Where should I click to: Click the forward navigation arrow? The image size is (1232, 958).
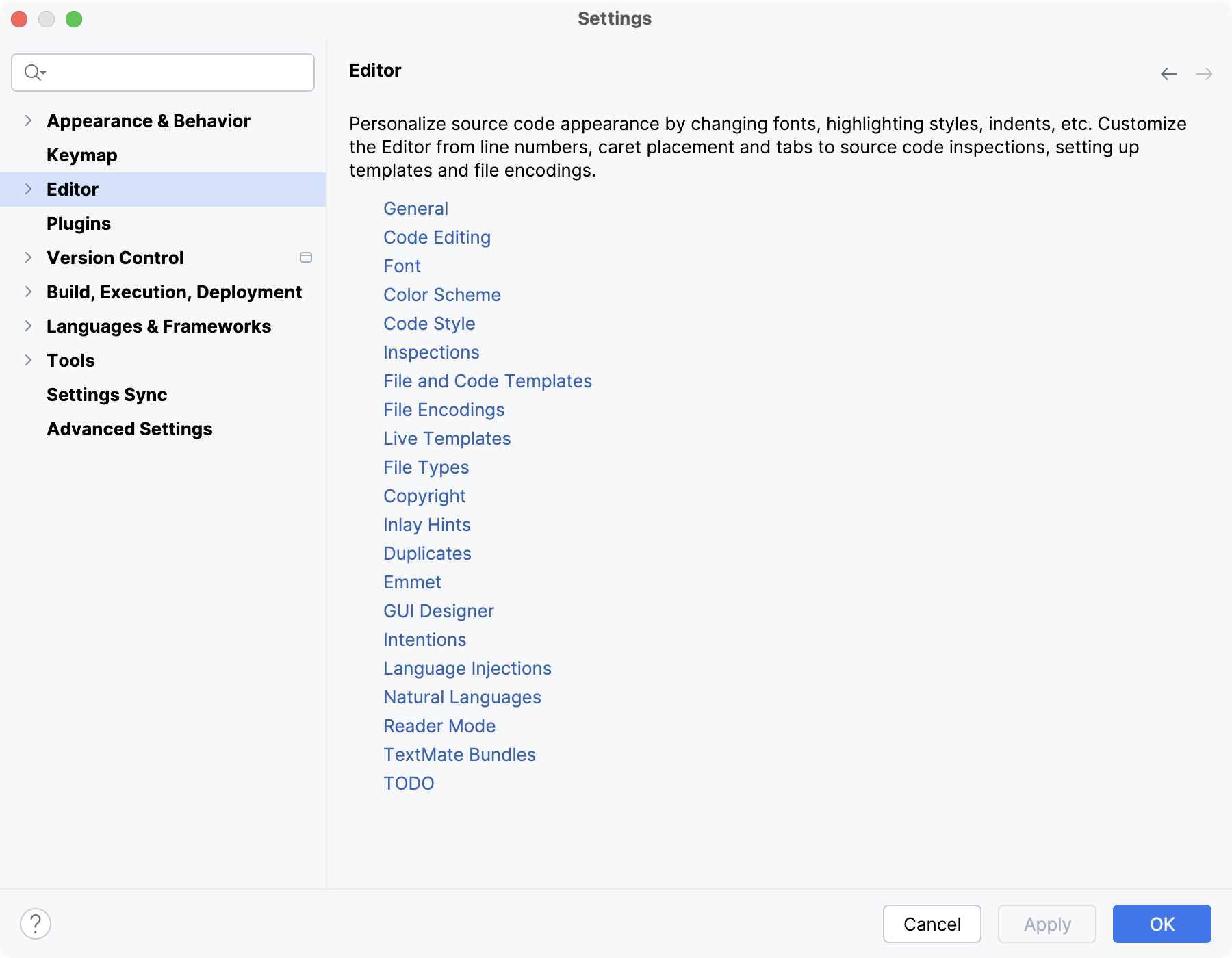(1205, 73)
